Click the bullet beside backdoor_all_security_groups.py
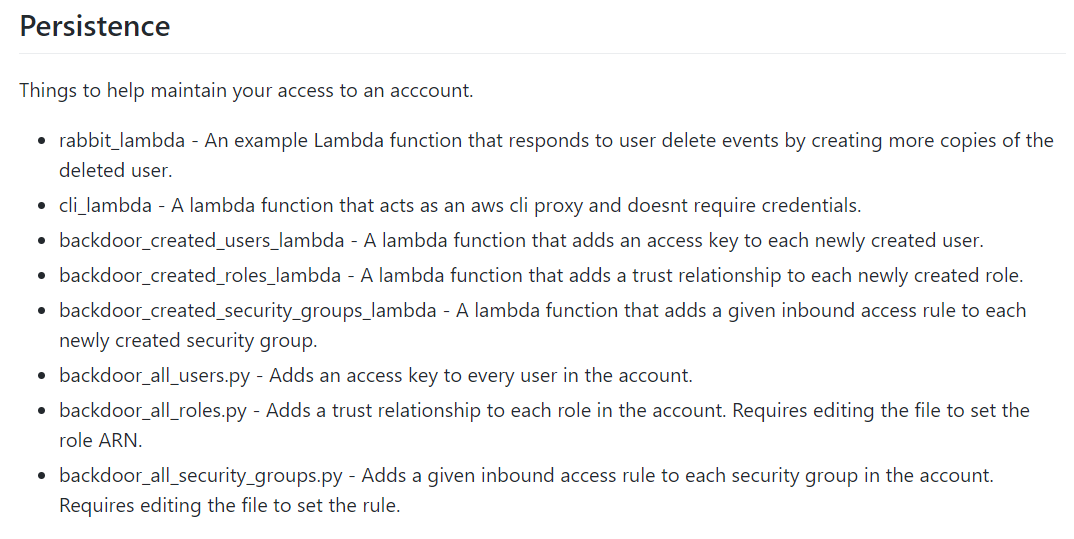The image size is (1074, 539). (x=40, y=476)
